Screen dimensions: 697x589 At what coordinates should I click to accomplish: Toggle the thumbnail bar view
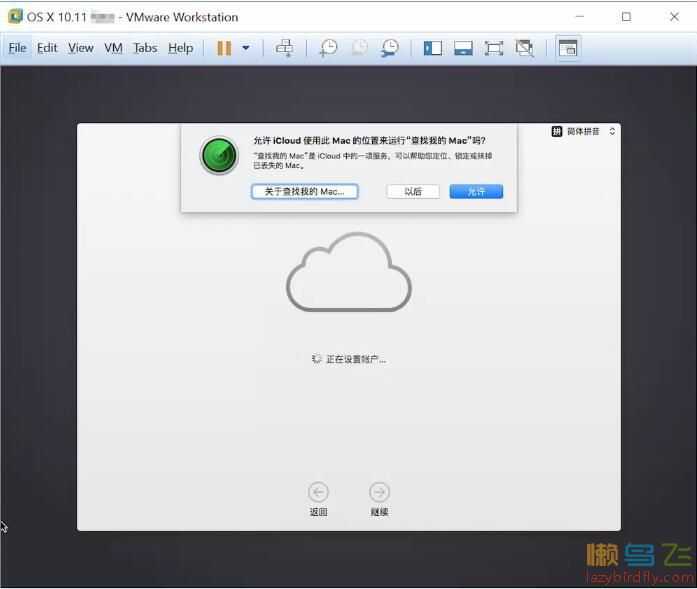click(463, 48)
